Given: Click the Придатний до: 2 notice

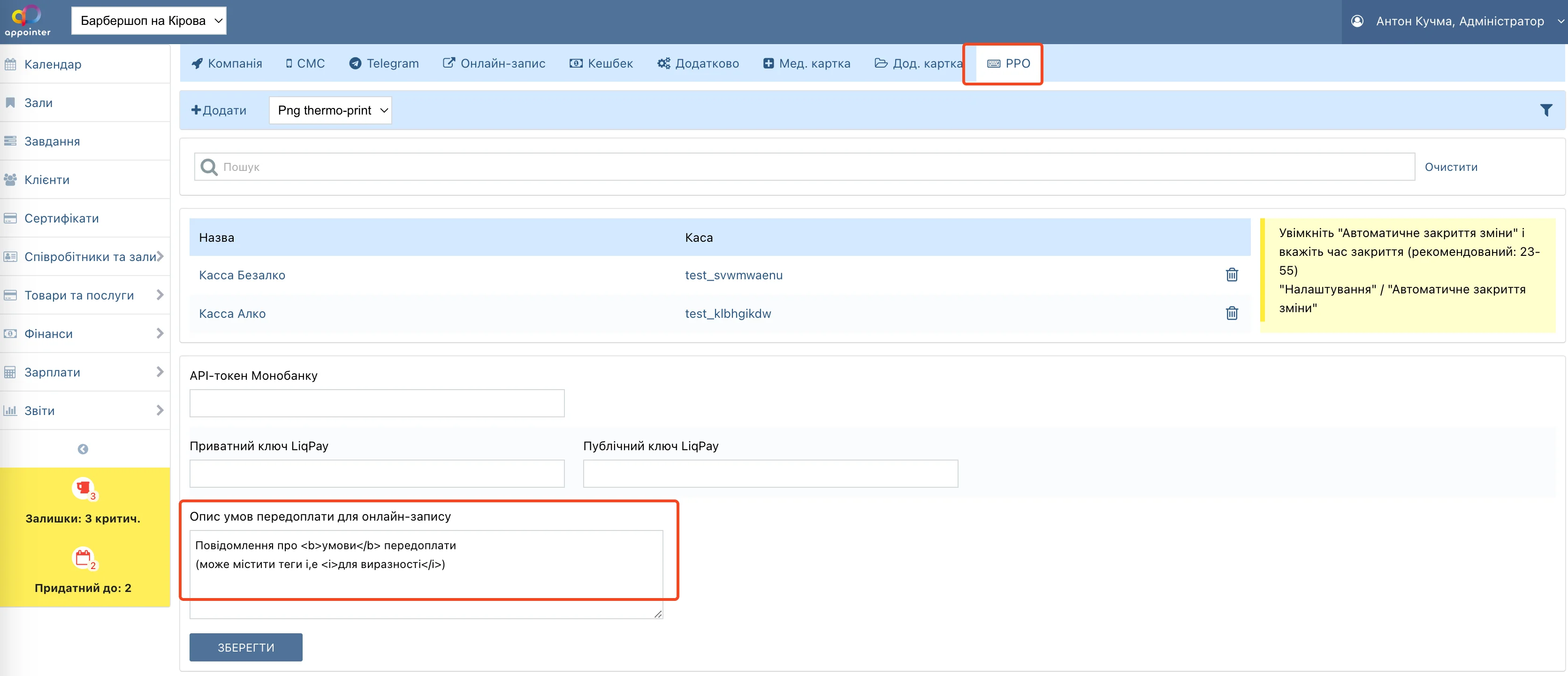Looking at the screenshot, I should point(83,588).
